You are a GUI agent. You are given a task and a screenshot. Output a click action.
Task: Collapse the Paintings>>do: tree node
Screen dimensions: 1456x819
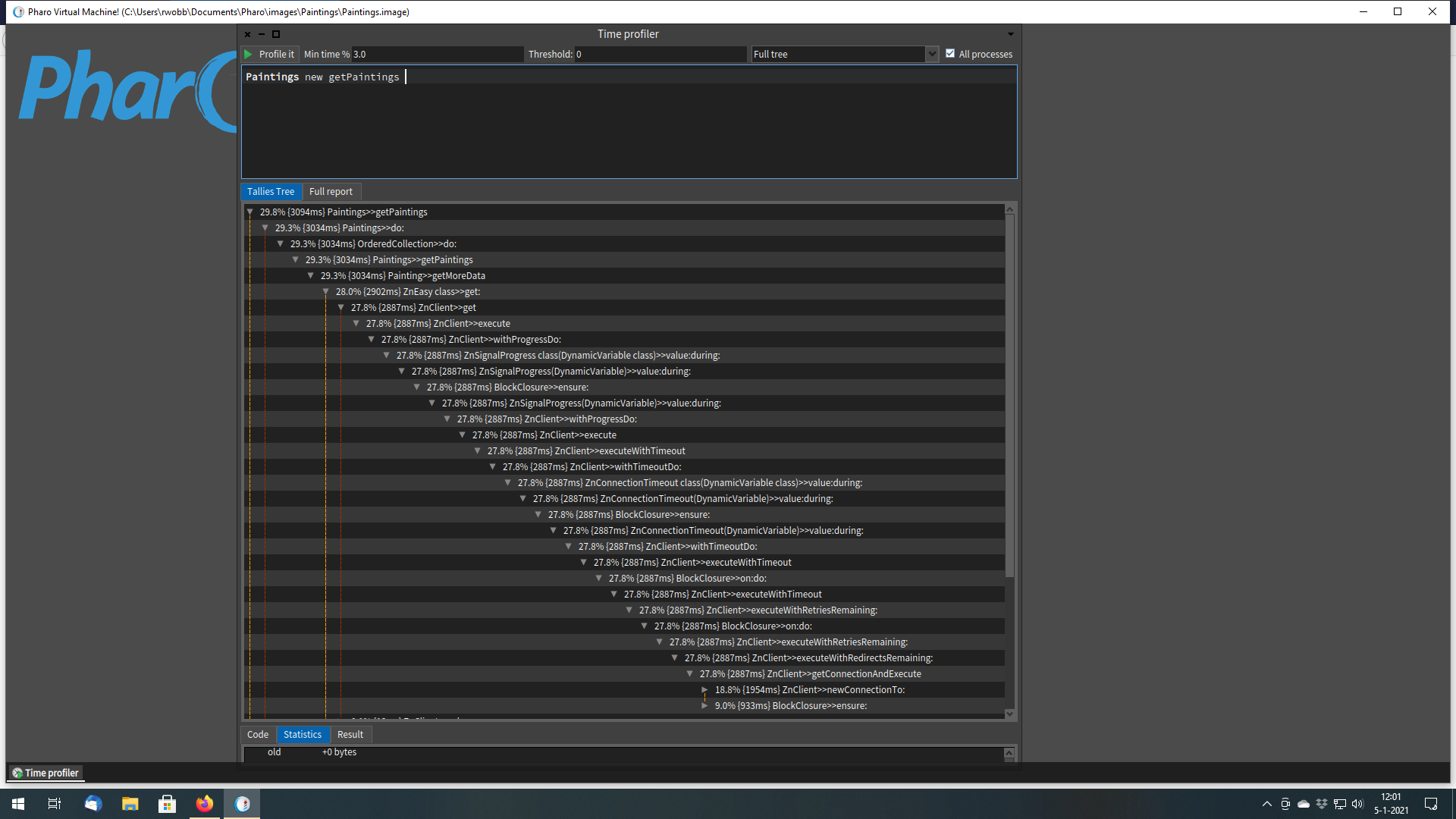tap(265, 227)
